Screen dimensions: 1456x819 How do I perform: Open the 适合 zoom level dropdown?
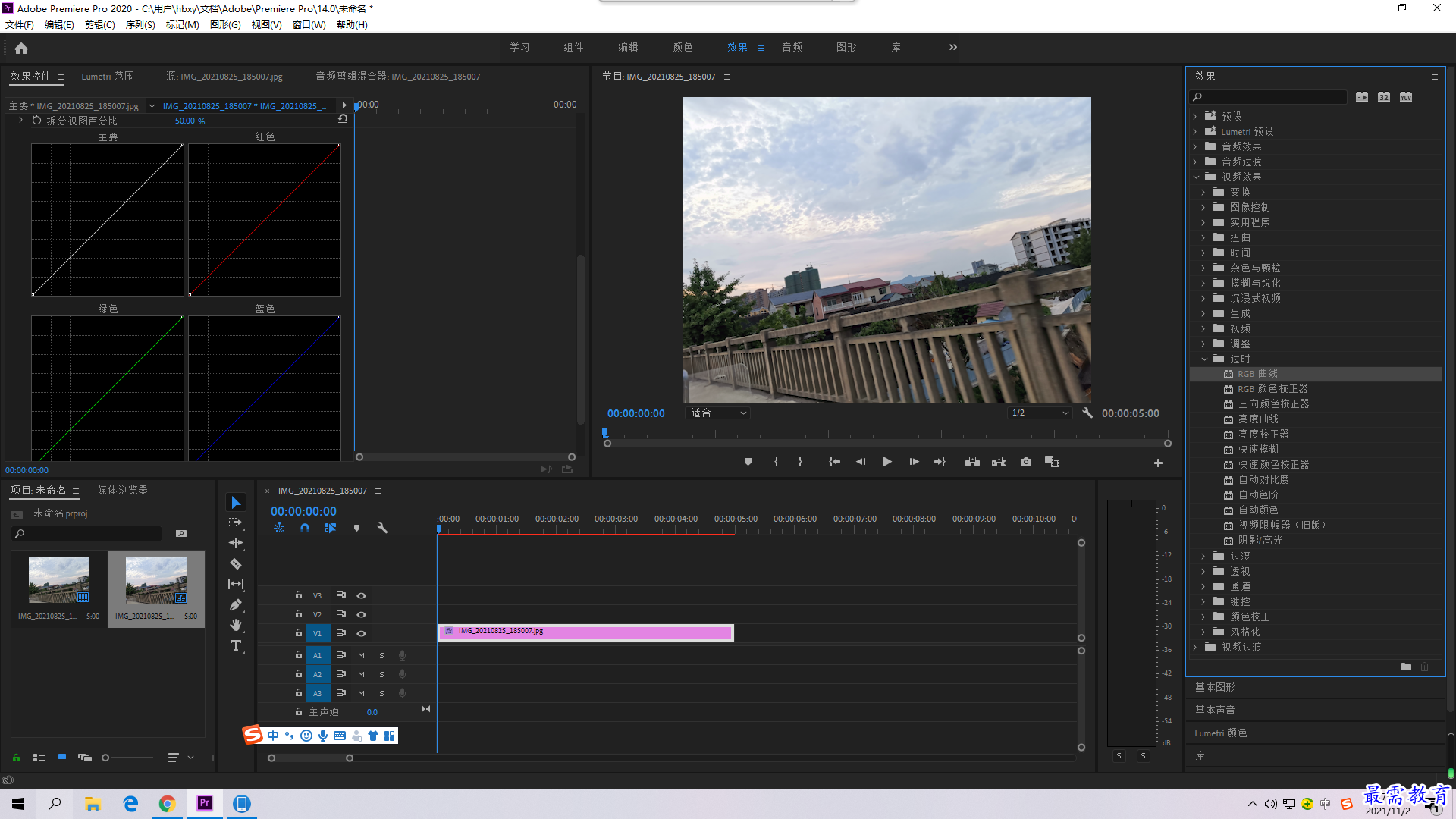tap(718, 413)
